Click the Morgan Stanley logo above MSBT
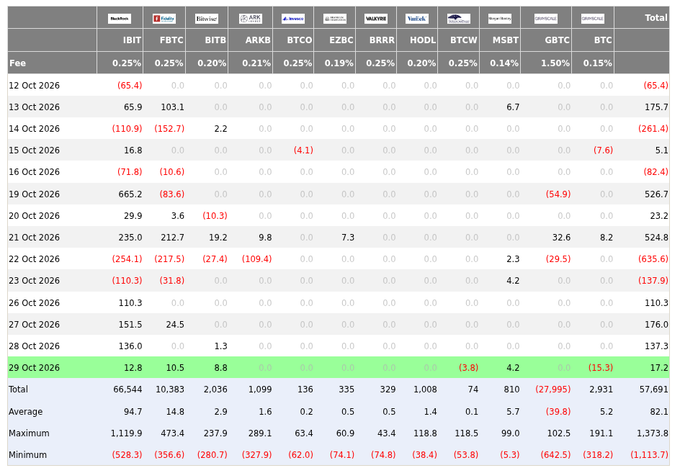The height and width of the screenshot is (468, 680). [500, 19]
